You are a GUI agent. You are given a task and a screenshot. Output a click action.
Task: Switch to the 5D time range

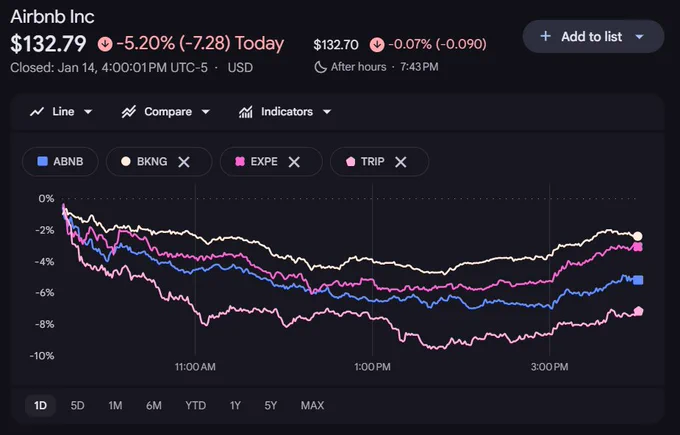77,406
